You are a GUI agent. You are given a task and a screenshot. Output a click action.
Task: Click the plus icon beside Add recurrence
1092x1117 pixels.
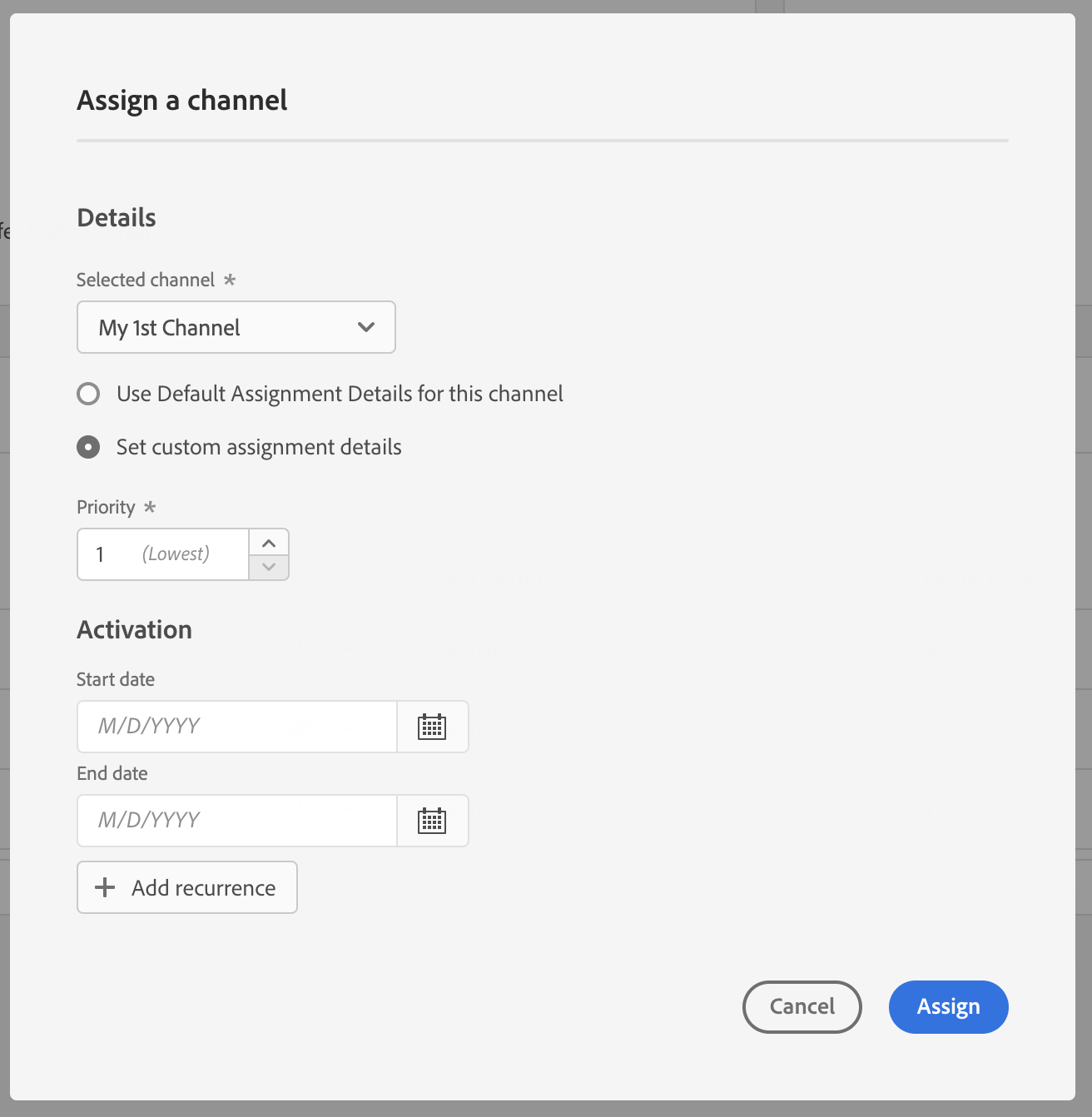click(x=105, y=887)
